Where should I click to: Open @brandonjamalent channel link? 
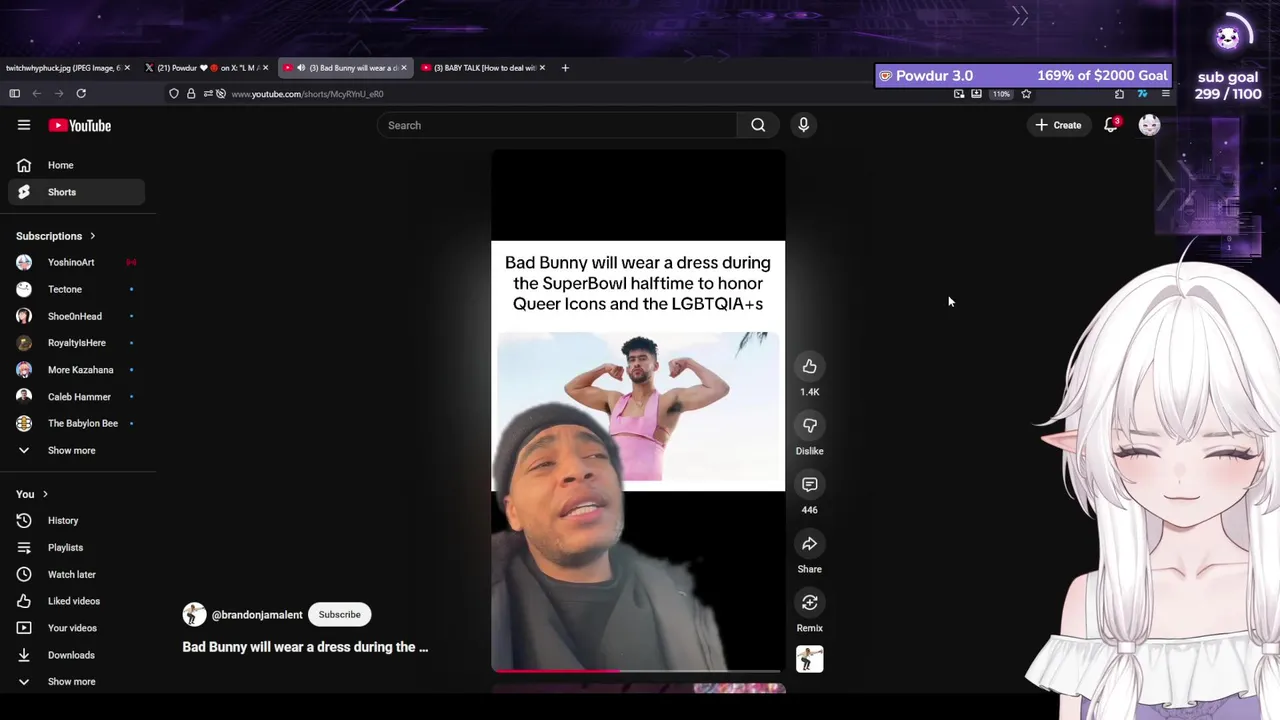pos(257,615)
